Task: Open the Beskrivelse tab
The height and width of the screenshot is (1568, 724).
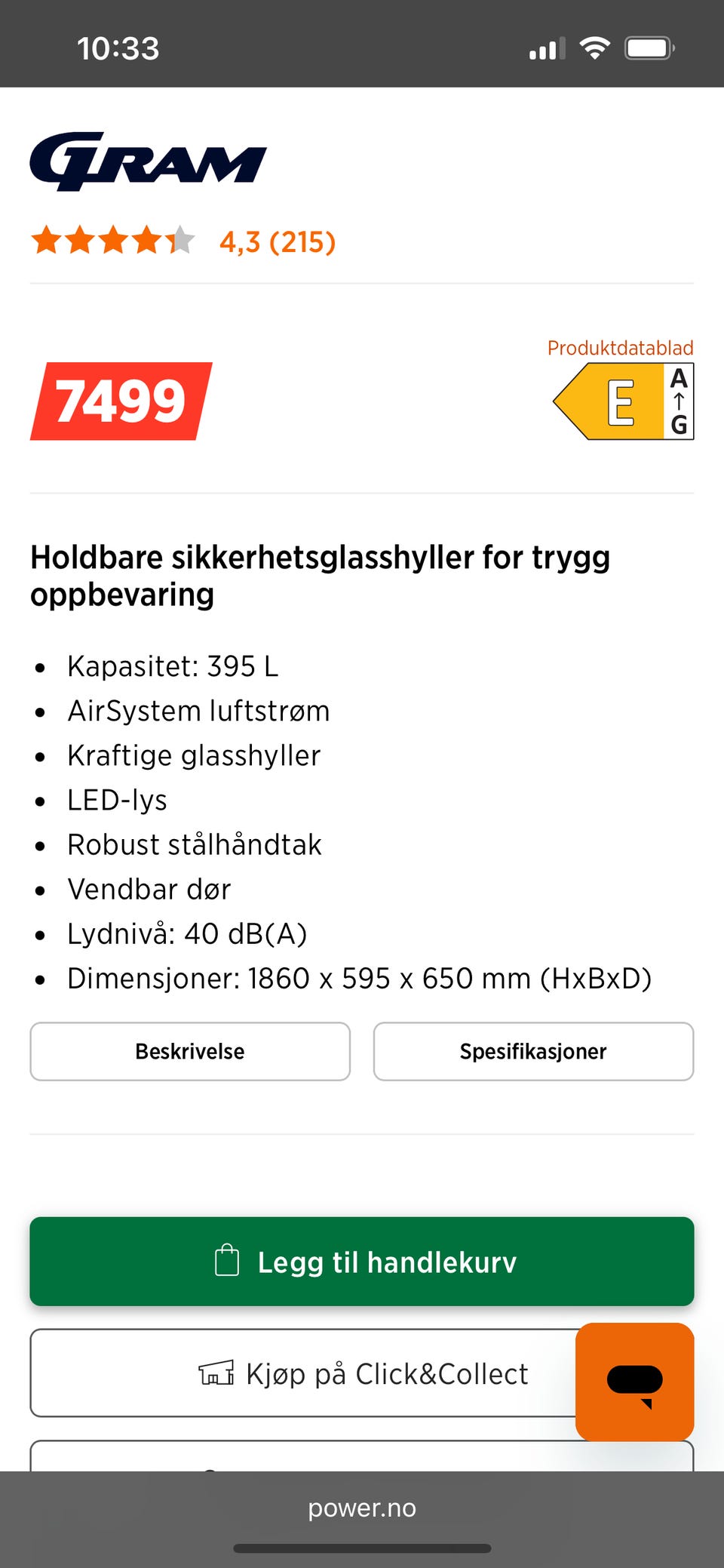Action: pos(189,1051)
